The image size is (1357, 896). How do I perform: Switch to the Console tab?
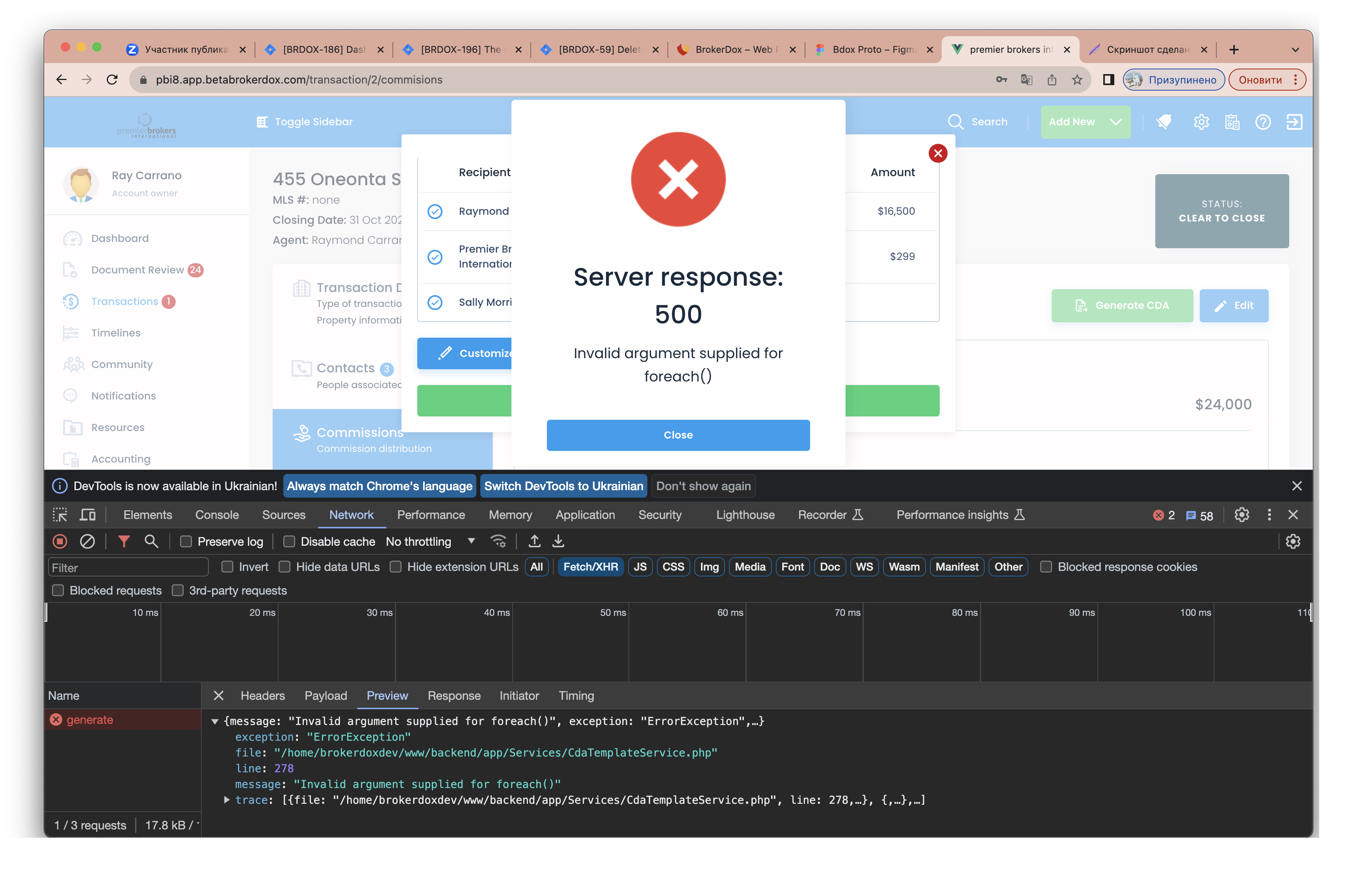tap(217, 515)
